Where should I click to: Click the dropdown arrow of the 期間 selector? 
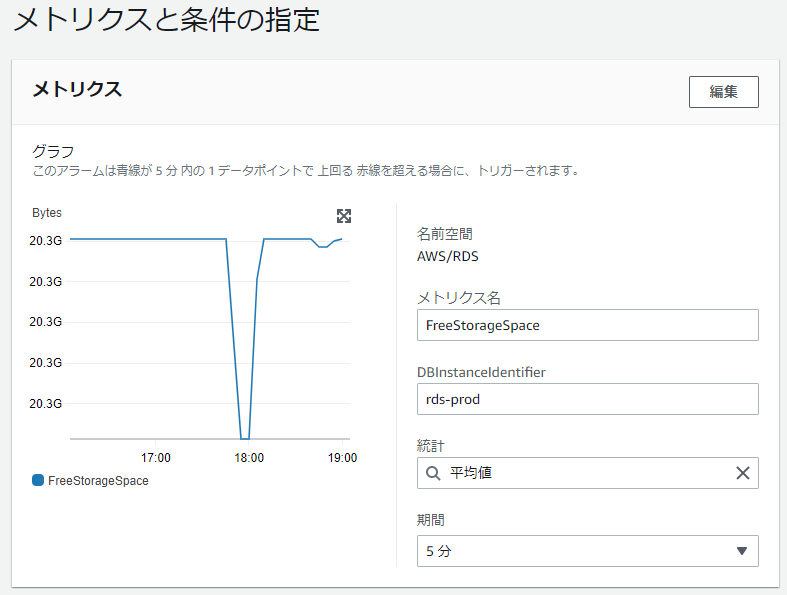(x=741, y=551)
